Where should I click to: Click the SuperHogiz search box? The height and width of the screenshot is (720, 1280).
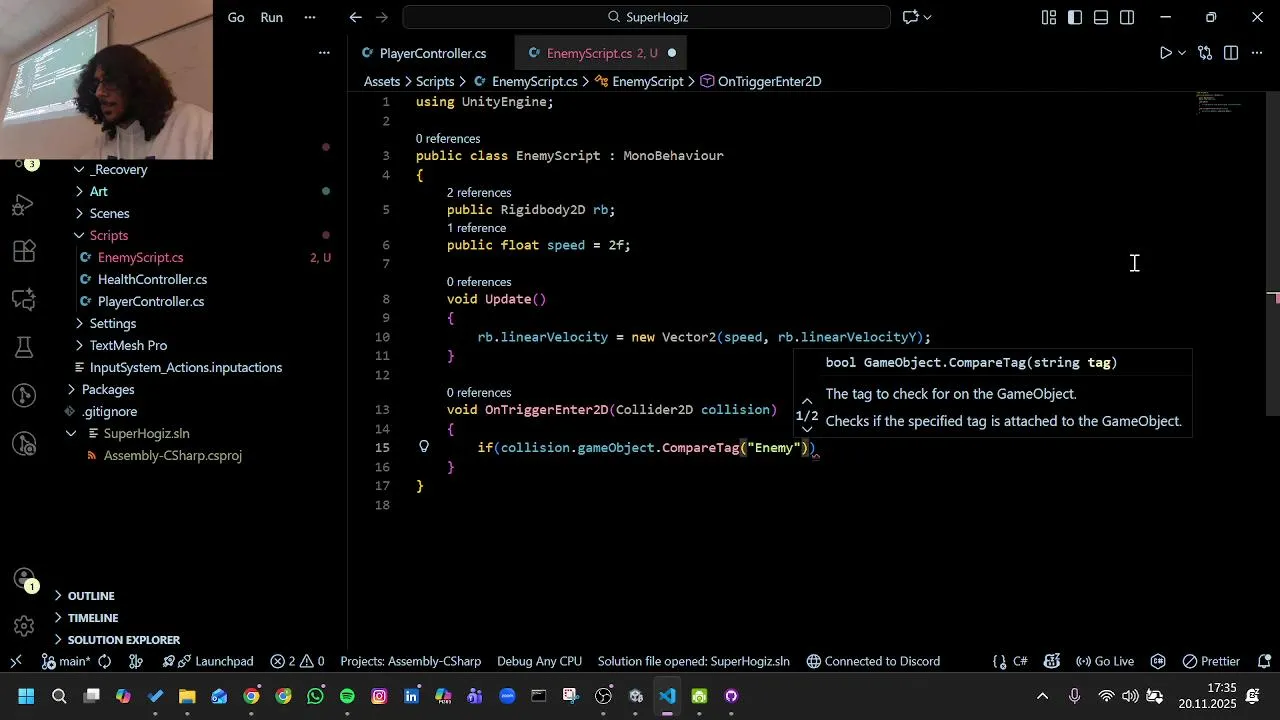pyautogui.click(x=646, y=17)
